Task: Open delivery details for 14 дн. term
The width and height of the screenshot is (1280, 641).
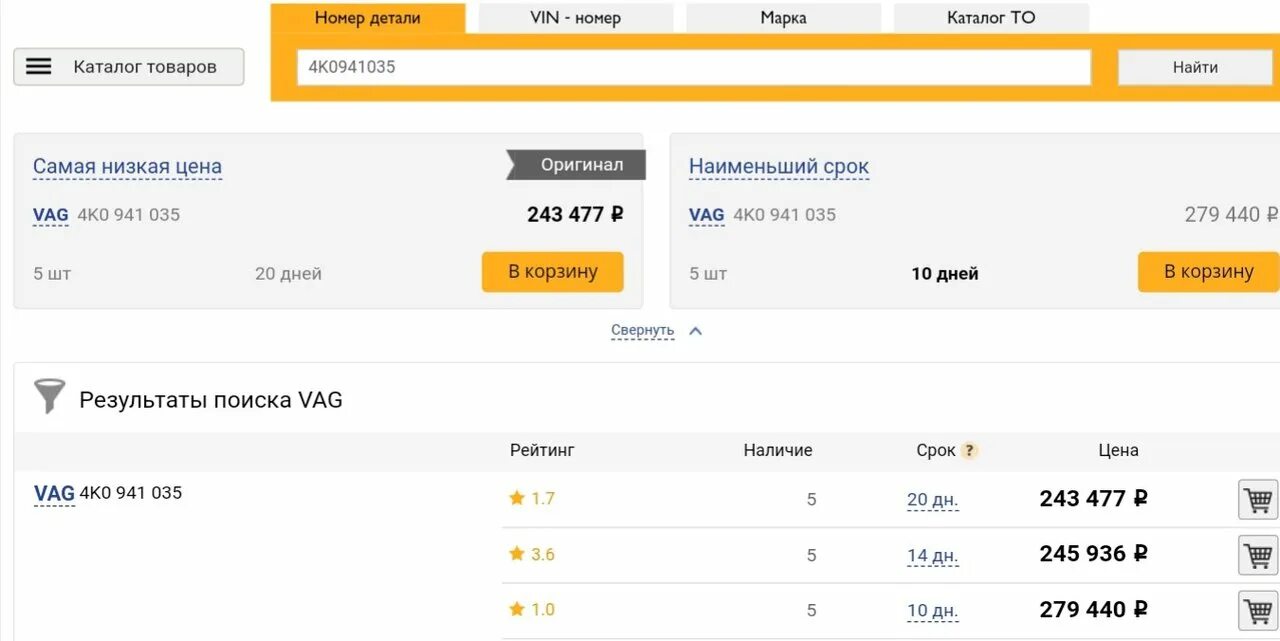Action: click(x=932, y=556)
